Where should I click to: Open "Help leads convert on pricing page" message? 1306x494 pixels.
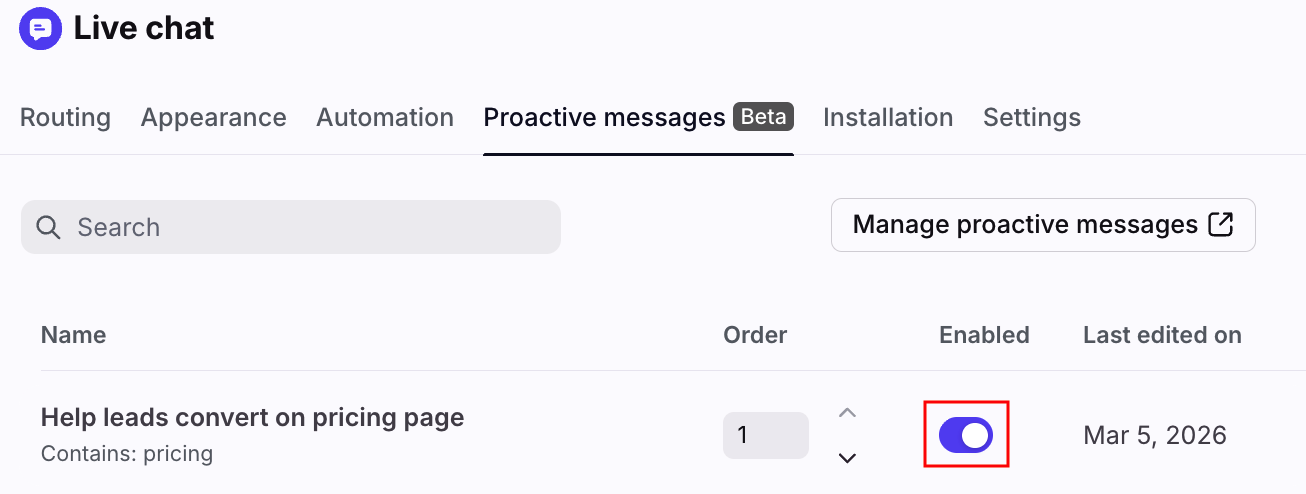coord(252,417)
